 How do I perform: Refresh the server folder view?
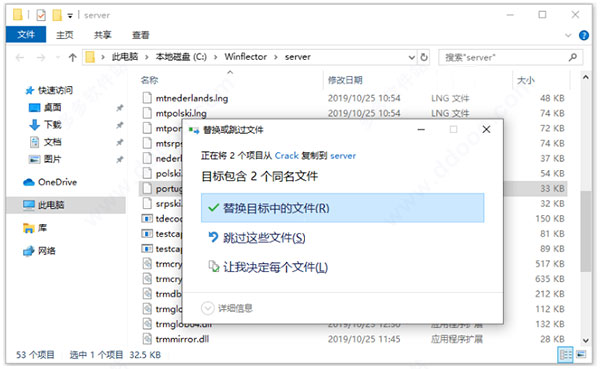tap(424, 57)
